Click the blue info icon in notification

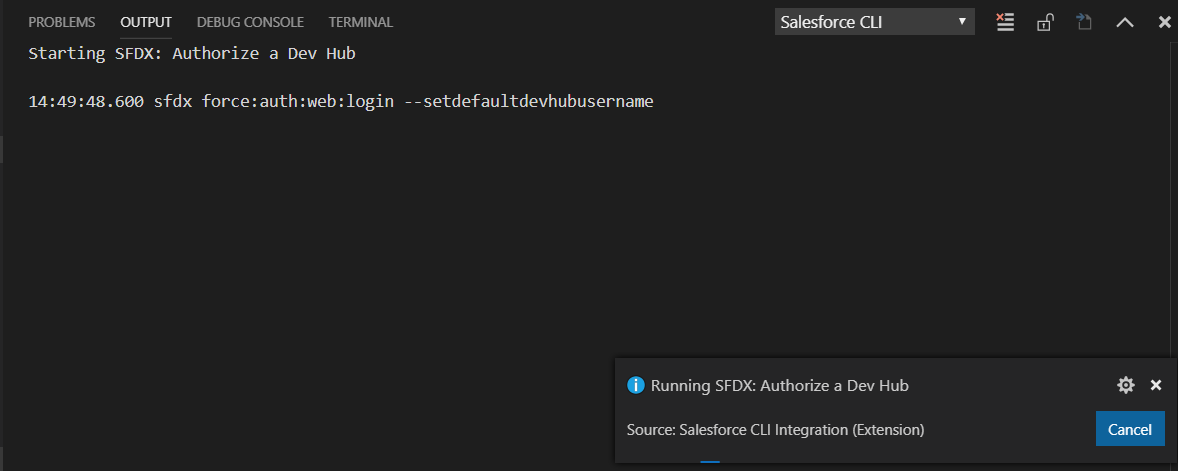(x=635, y=385)
